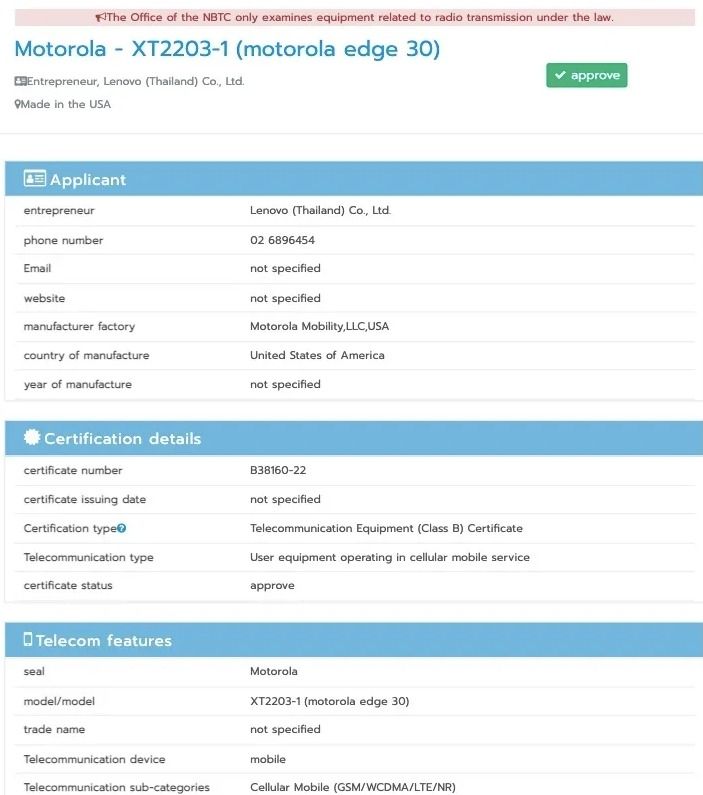Click the green approve button
Viewport: 703px width, 795px height.
tap(586, 75)
